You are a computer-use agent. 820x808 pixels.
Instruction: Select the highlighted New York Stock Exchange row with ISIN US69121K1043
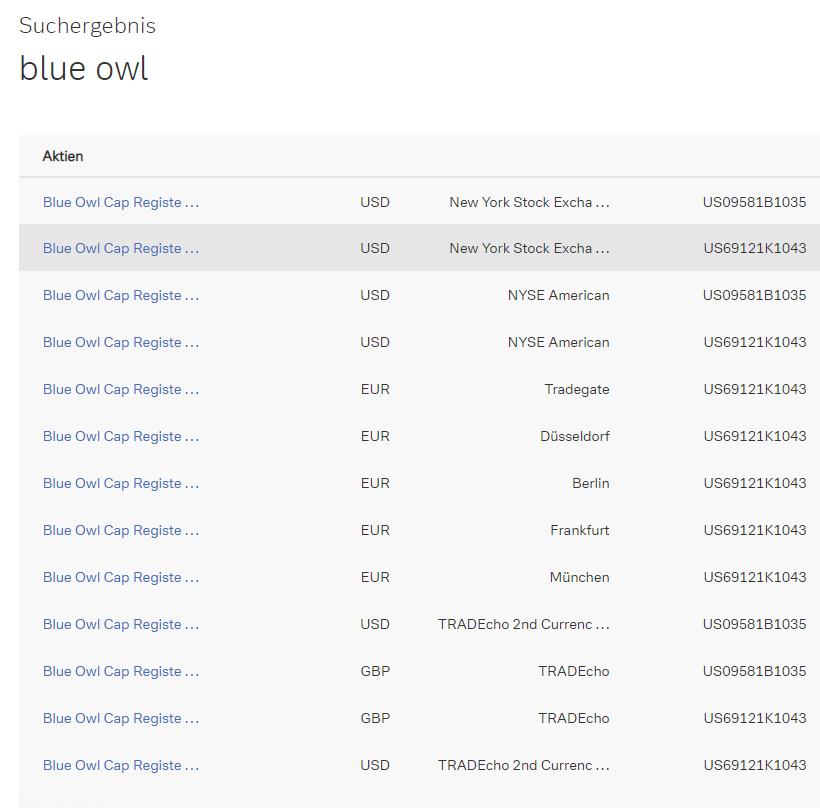pos(120,248)
